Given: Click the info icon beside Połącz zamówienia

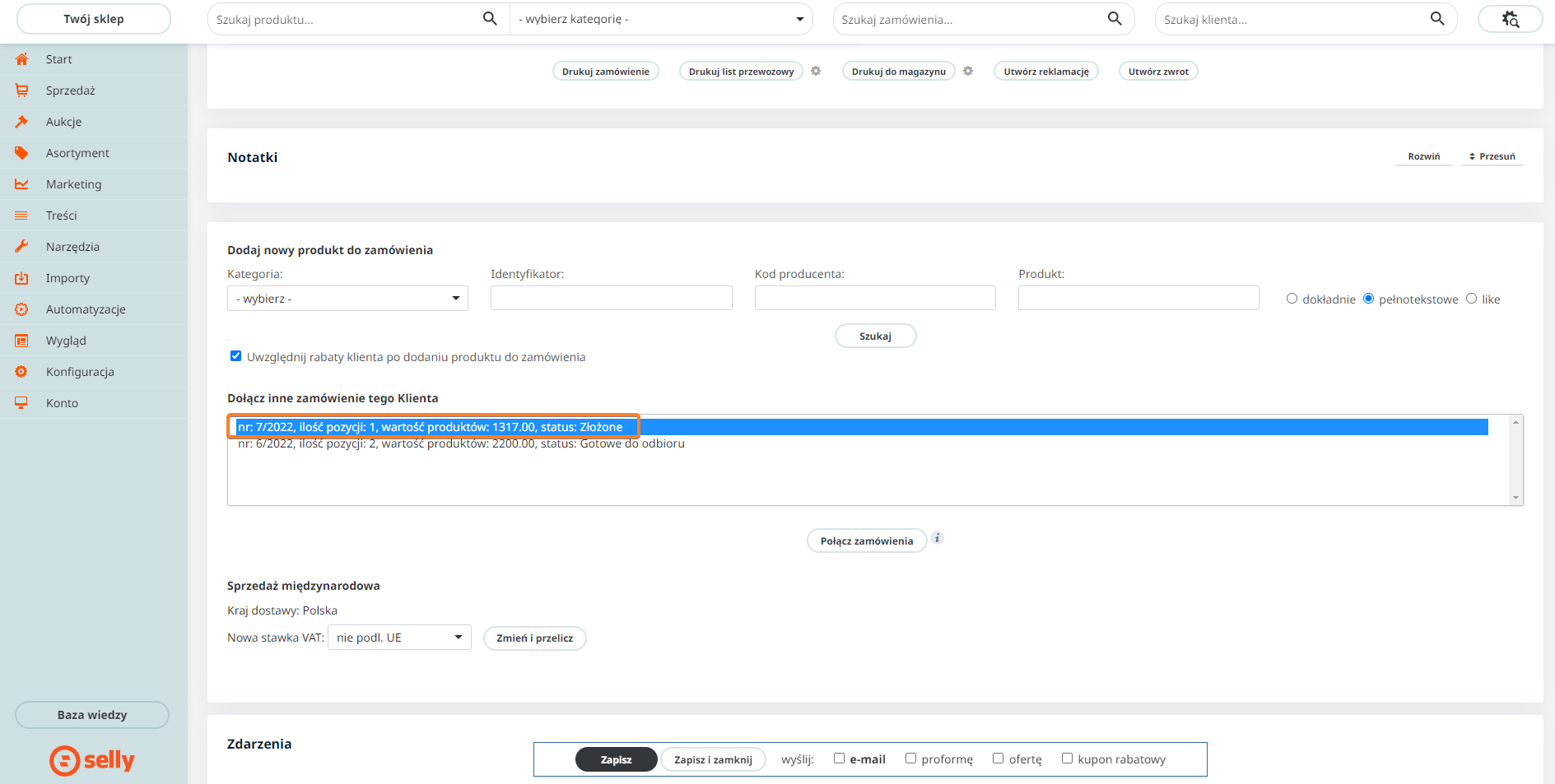Looking at the screenshot, I should (x=937, y=538).
